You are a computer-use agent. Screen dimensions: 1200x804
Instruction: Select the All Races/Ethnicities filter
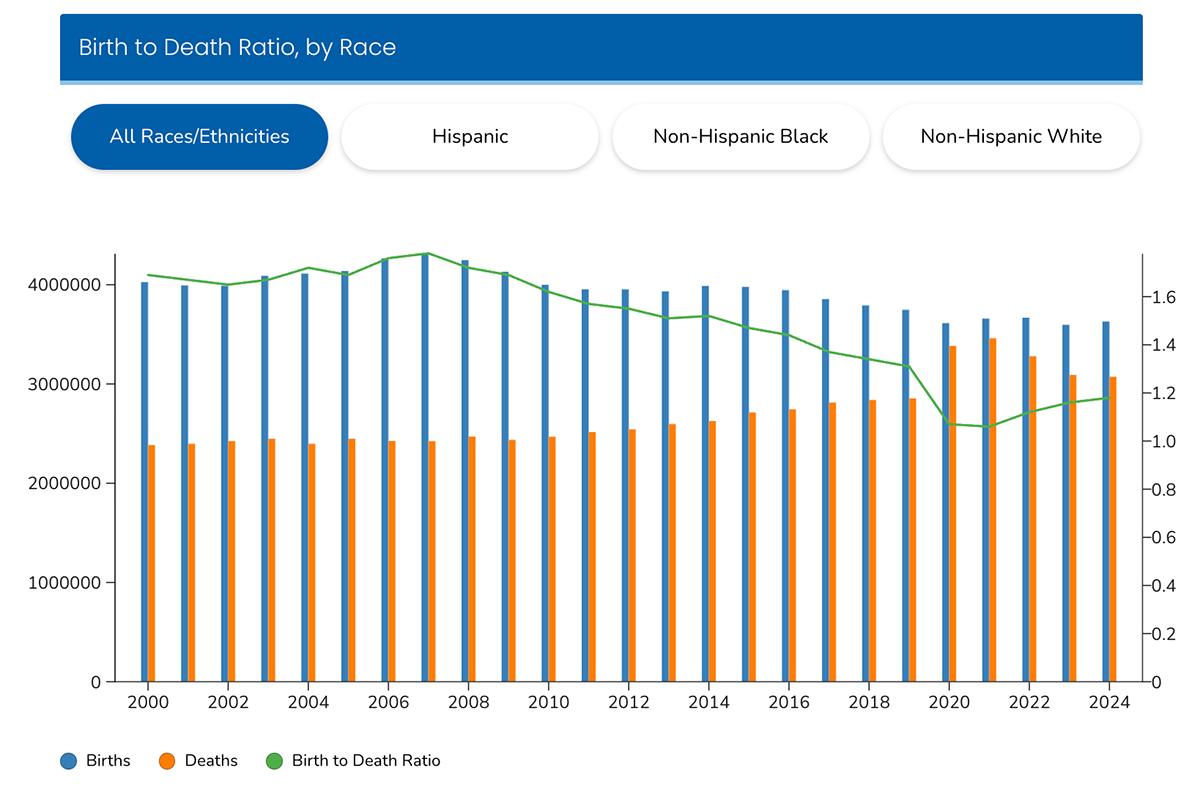[x=199, y=137]
